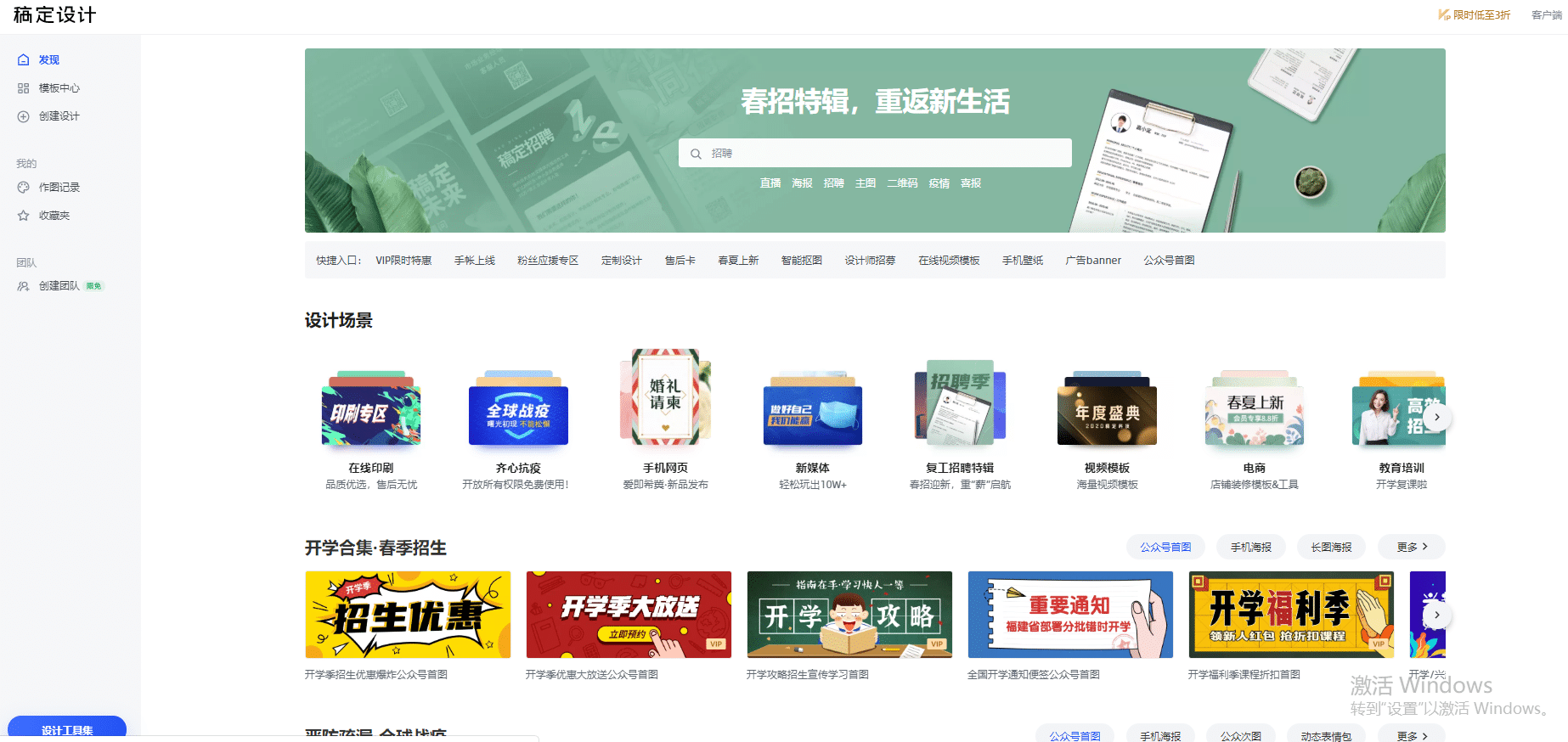
Task: Open 定制设计 quick link
Action: pos(622,261)
